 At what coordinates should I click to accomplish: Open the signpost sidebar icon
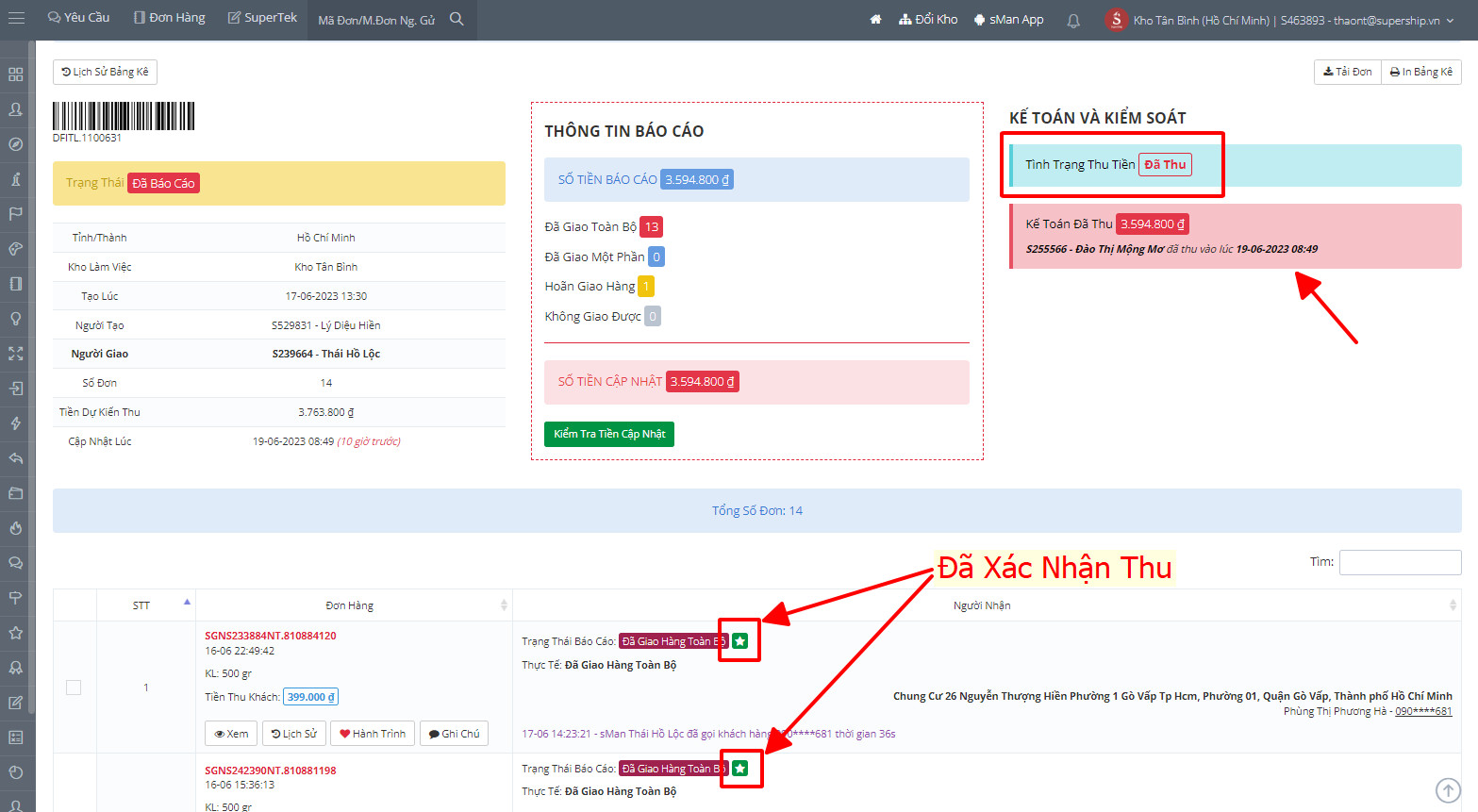pyautogui.click(x=16, y=598)
